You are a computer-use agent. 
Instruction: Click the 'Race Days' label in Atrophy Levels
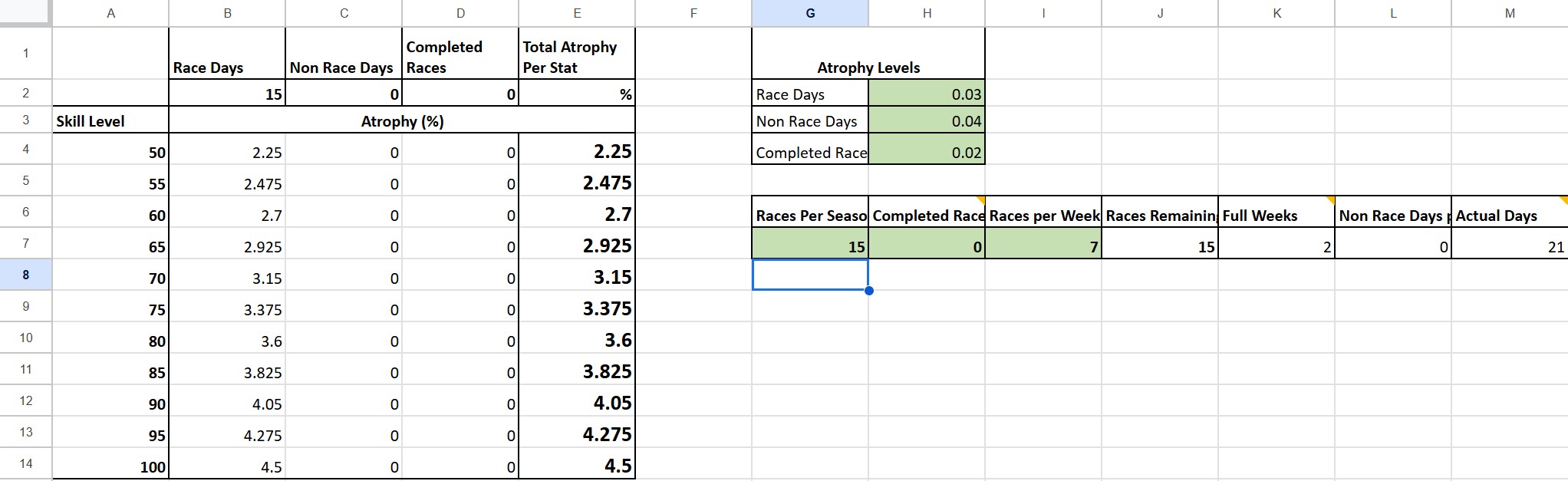pyautogui.click(x=810, y=94)
